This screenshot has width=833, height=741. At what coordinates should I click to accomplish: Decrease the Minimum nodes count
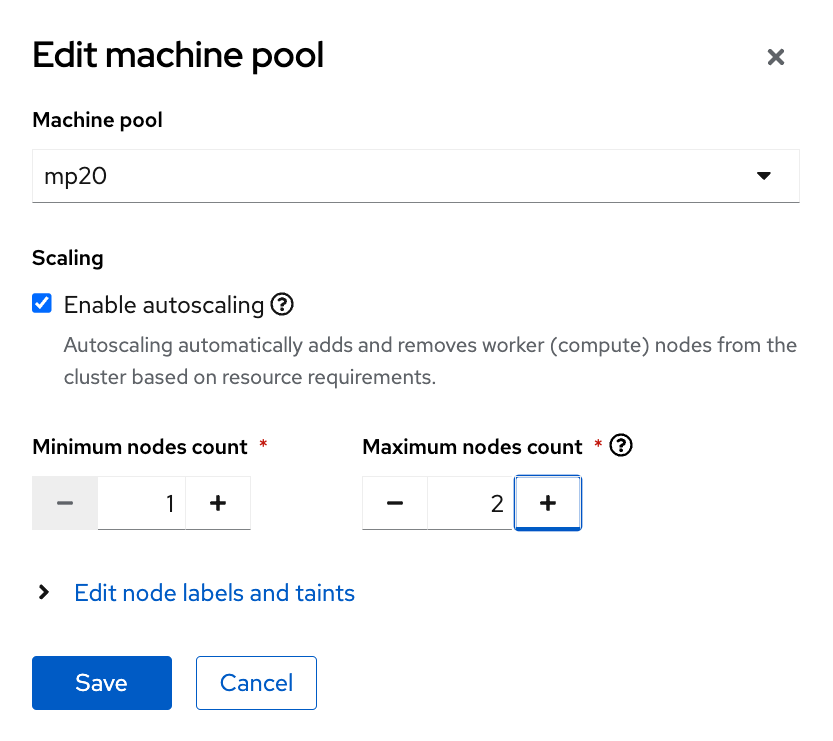(x=65, y=503)
